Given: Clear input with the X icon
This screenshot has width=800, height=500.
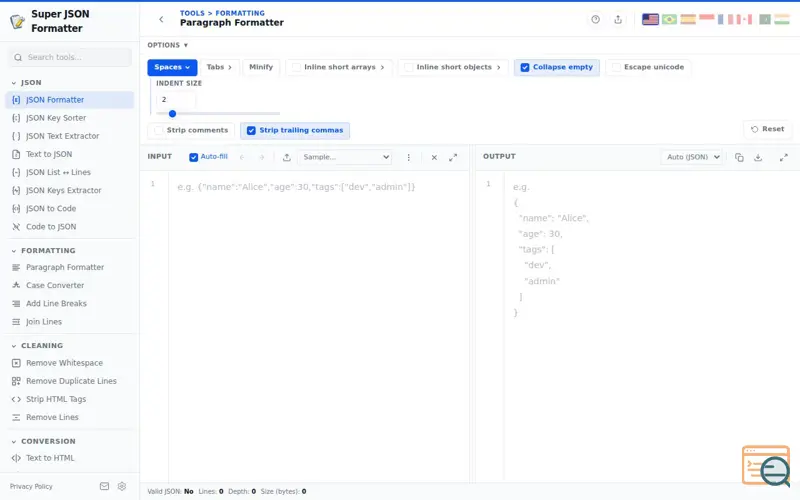Looking at the screenshot, I should coord(434,157).
